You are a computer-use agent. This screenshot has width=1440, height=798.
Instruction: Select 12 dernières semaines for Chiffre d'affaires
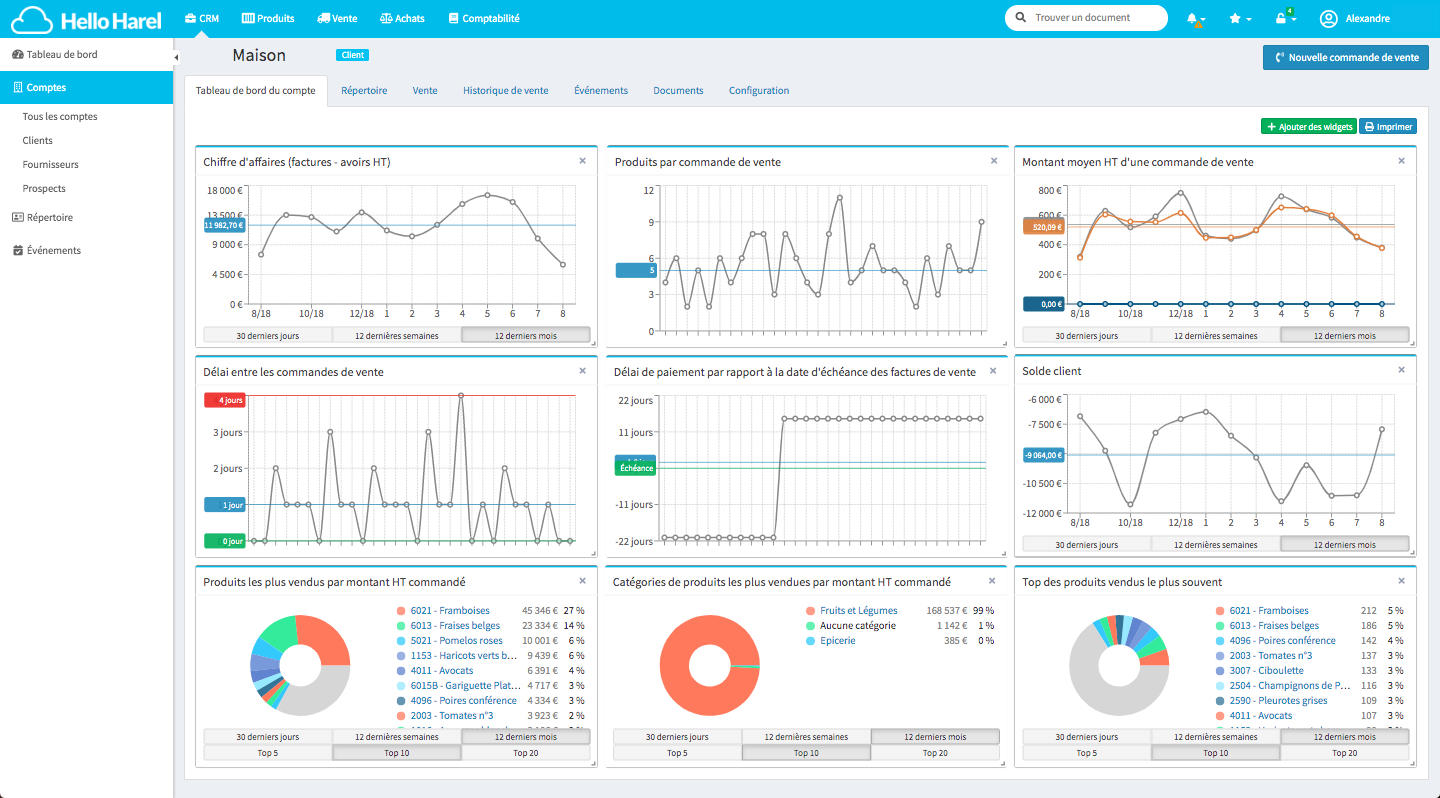397,336
